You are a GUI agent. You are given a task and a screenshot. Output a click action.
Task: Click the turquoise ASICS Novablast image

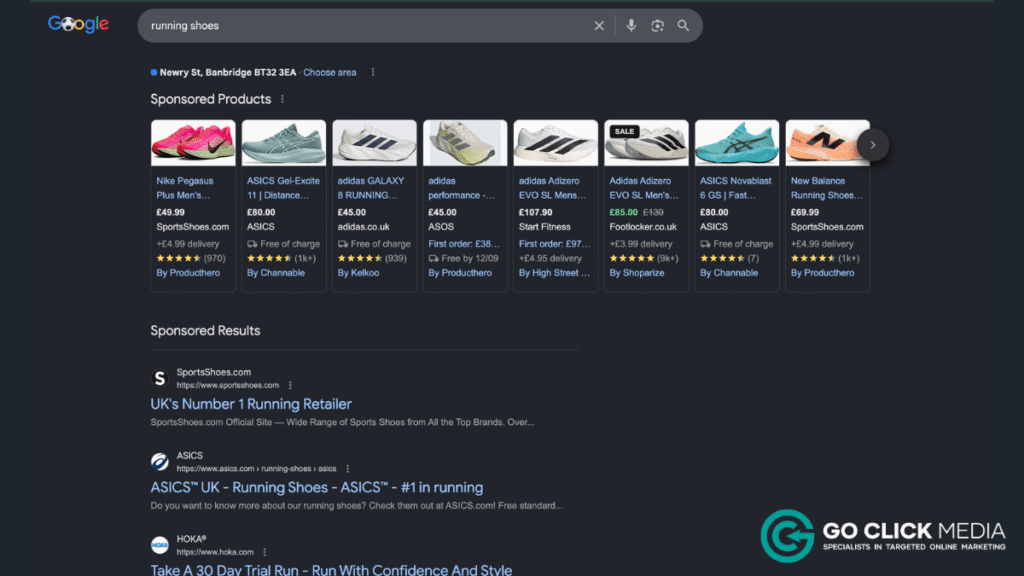[737, 143]
